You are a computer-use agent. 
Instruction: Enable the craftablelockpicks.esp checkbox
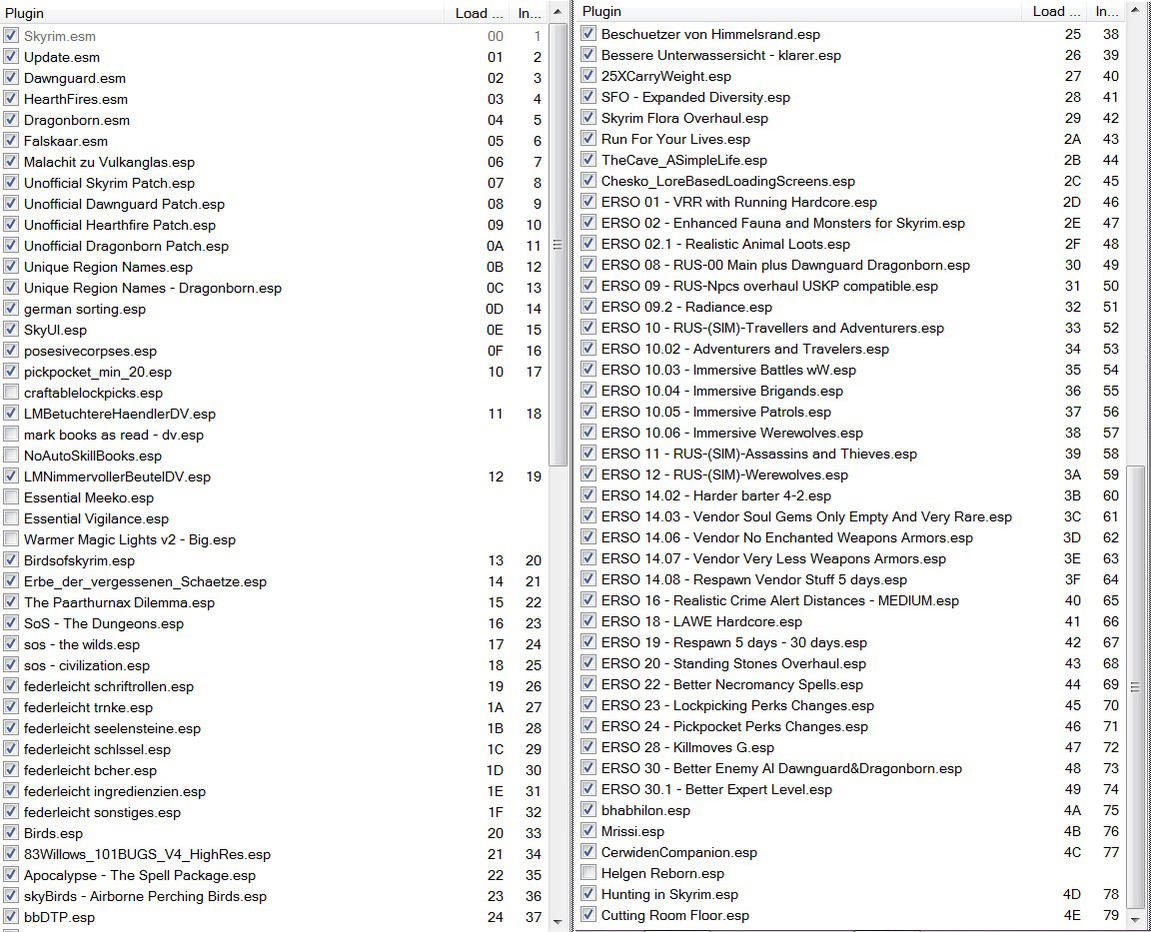(x=11, y=392)
